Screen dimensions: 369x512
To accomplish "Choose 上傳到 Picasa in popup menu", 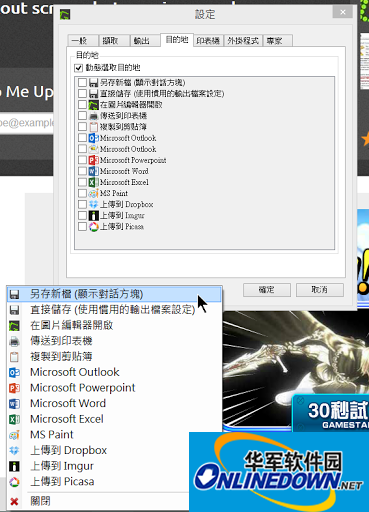I will (x=98, y=482).
